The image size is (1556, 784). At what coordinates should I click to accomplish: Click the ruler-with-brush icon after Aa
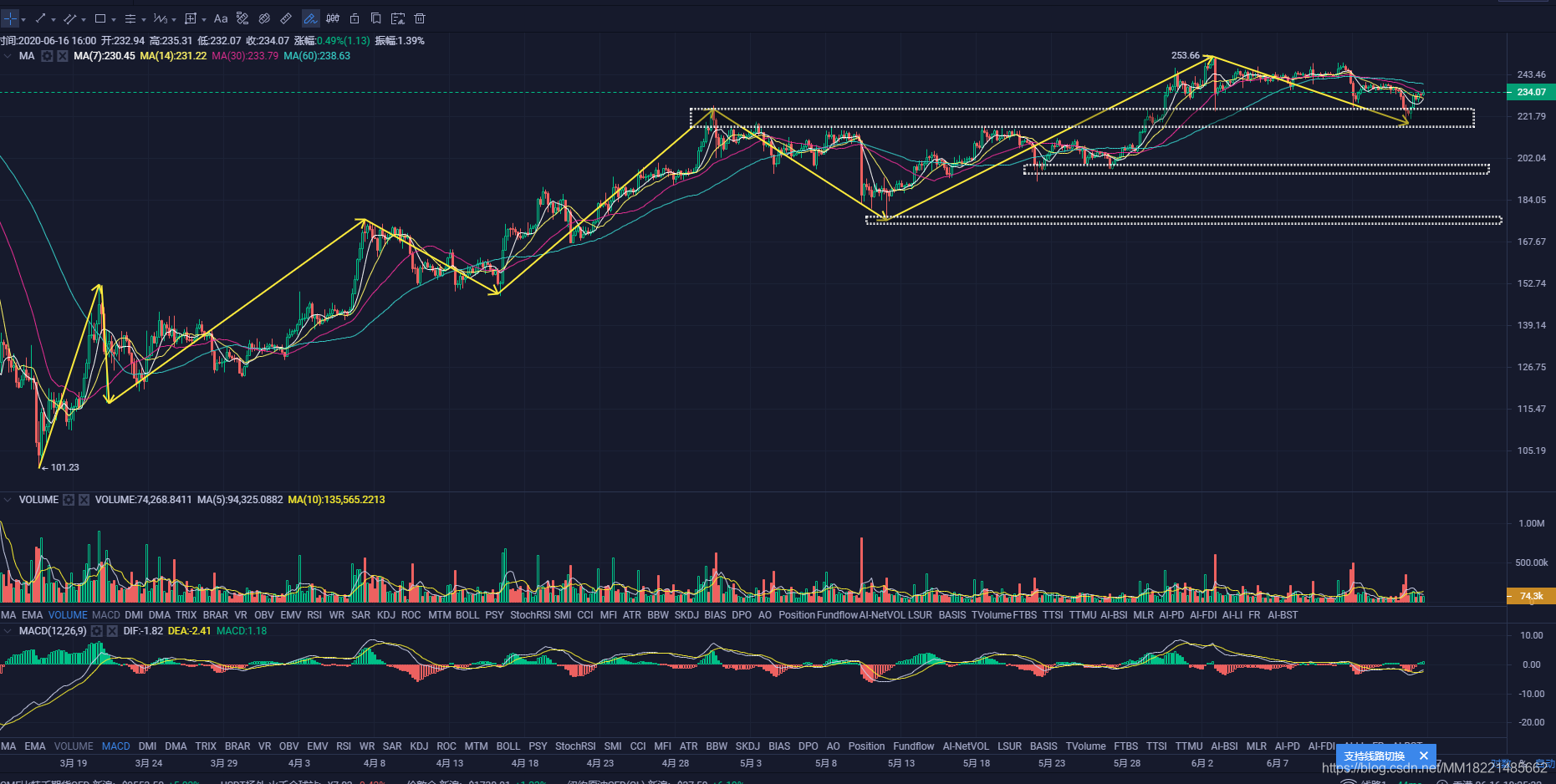[x=242, y=18]
